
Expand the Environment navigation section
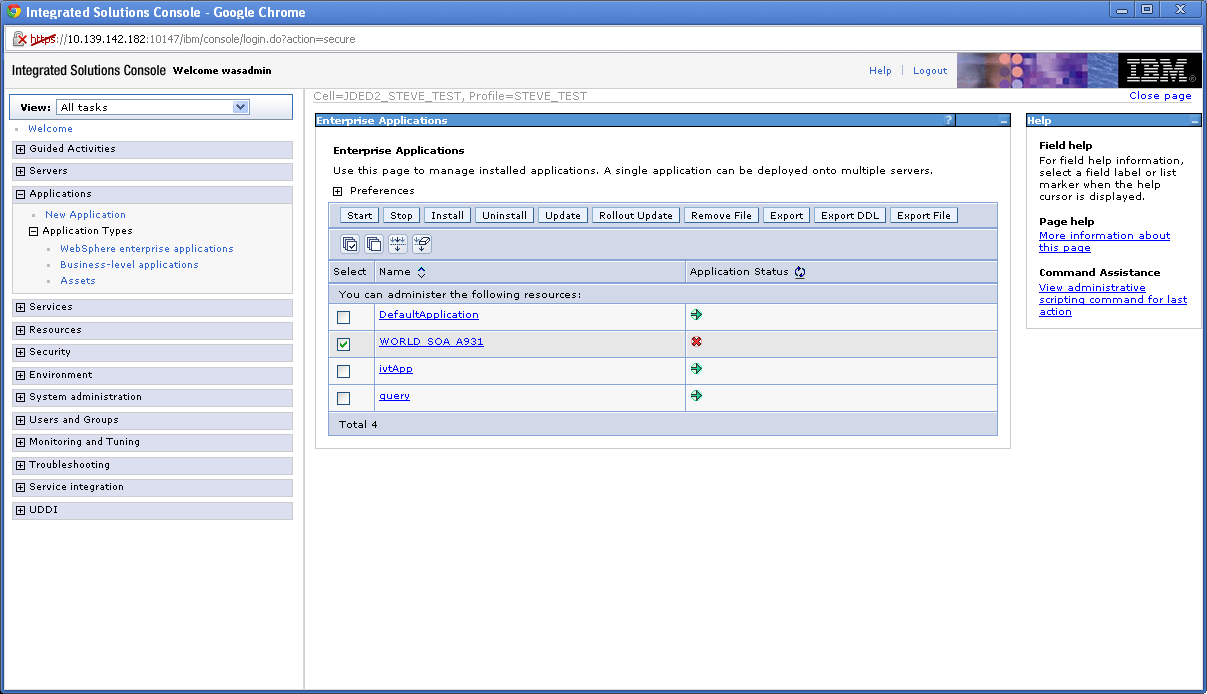click(x=21, y=375)
